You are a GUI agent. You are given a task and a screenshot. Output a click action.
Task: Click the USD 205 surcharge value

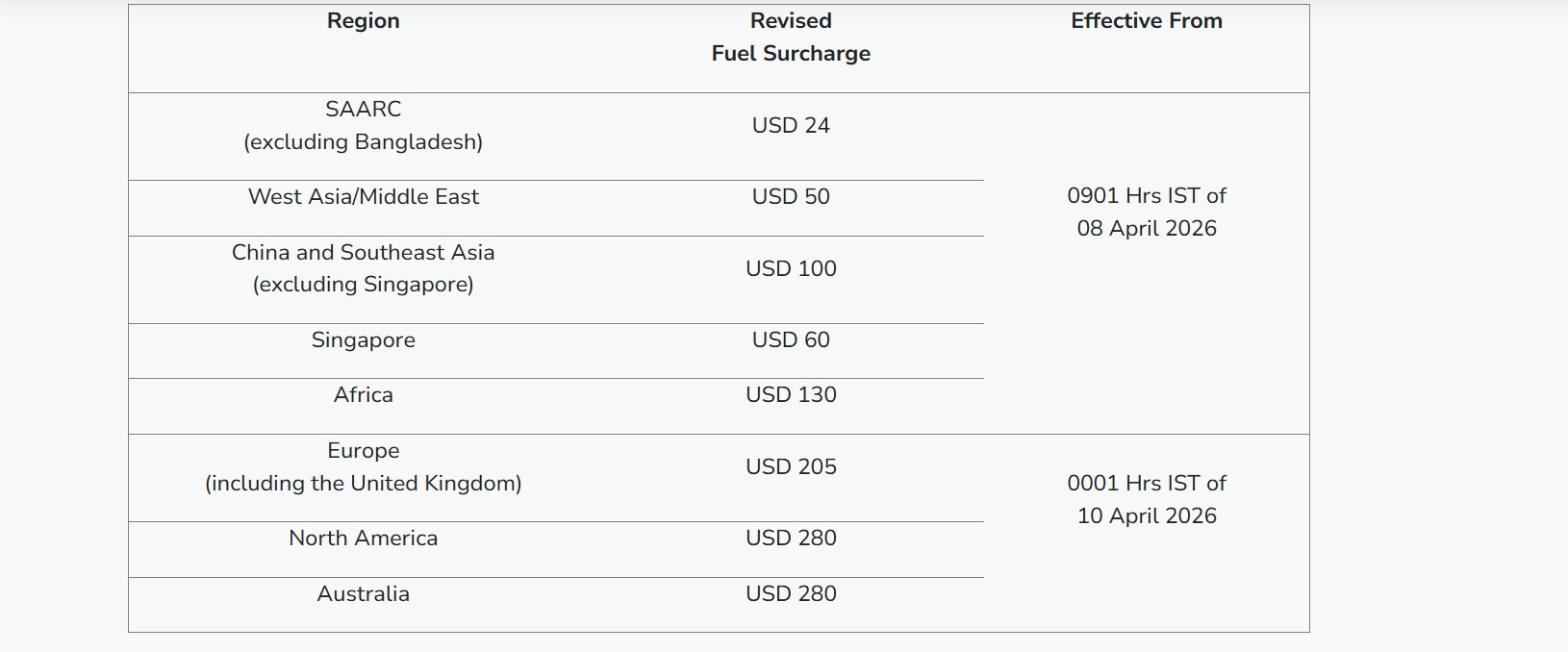[x=791, y=467]
